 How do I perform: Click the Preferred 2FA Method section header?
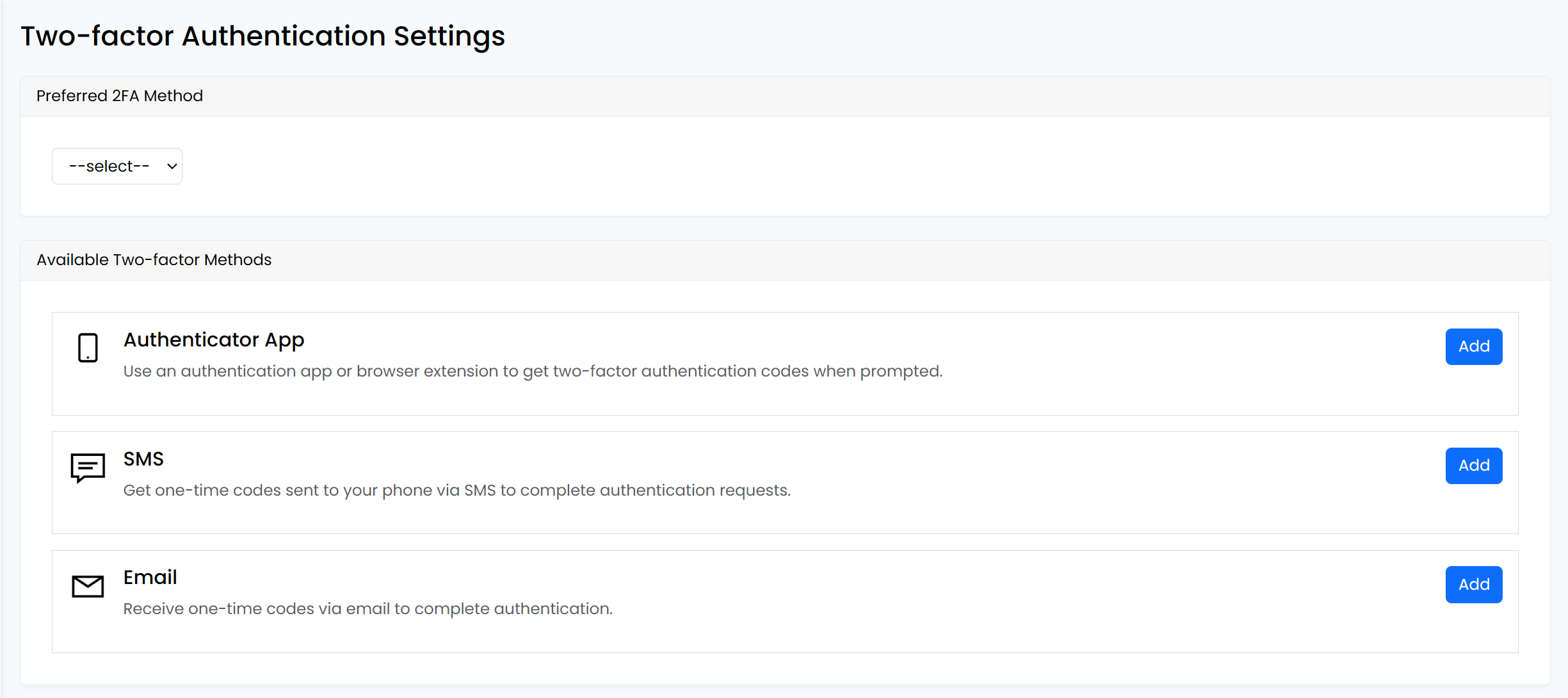point(120,95)
